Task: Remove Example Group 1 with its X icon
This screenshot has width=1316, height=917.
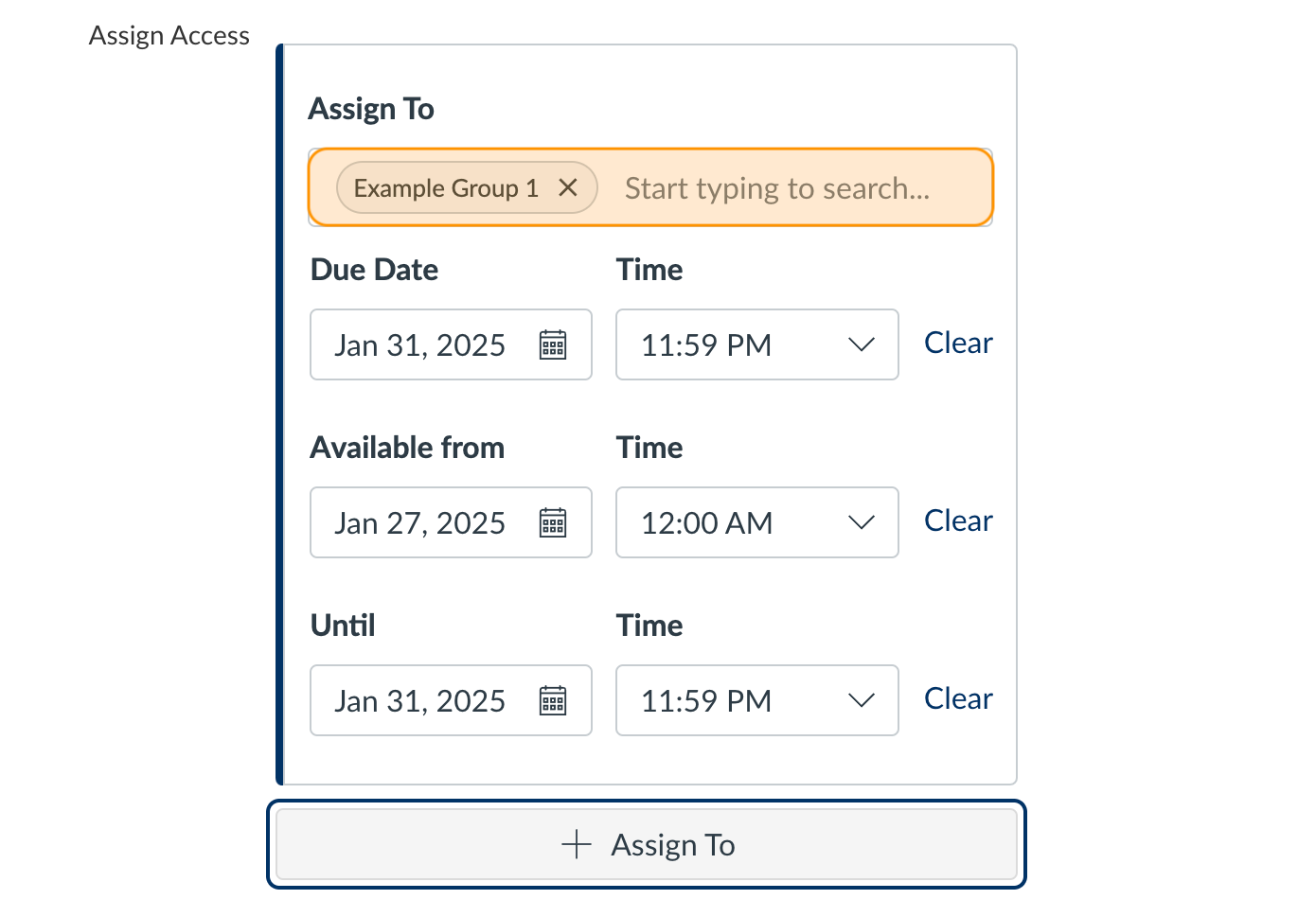Action: [x=568, y=187]
